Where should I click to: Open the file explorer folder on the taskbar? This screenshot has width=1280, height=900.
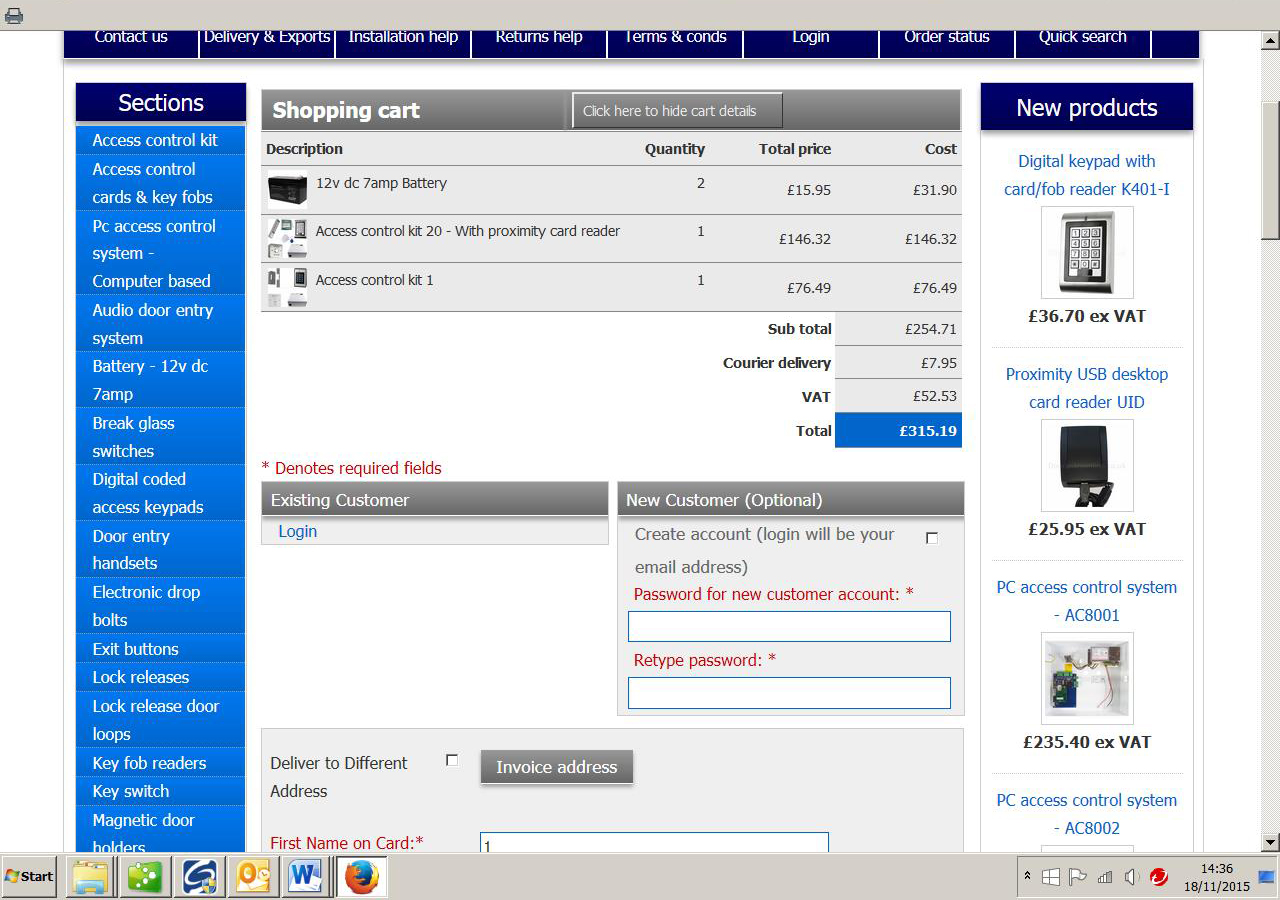pos(91,877)
